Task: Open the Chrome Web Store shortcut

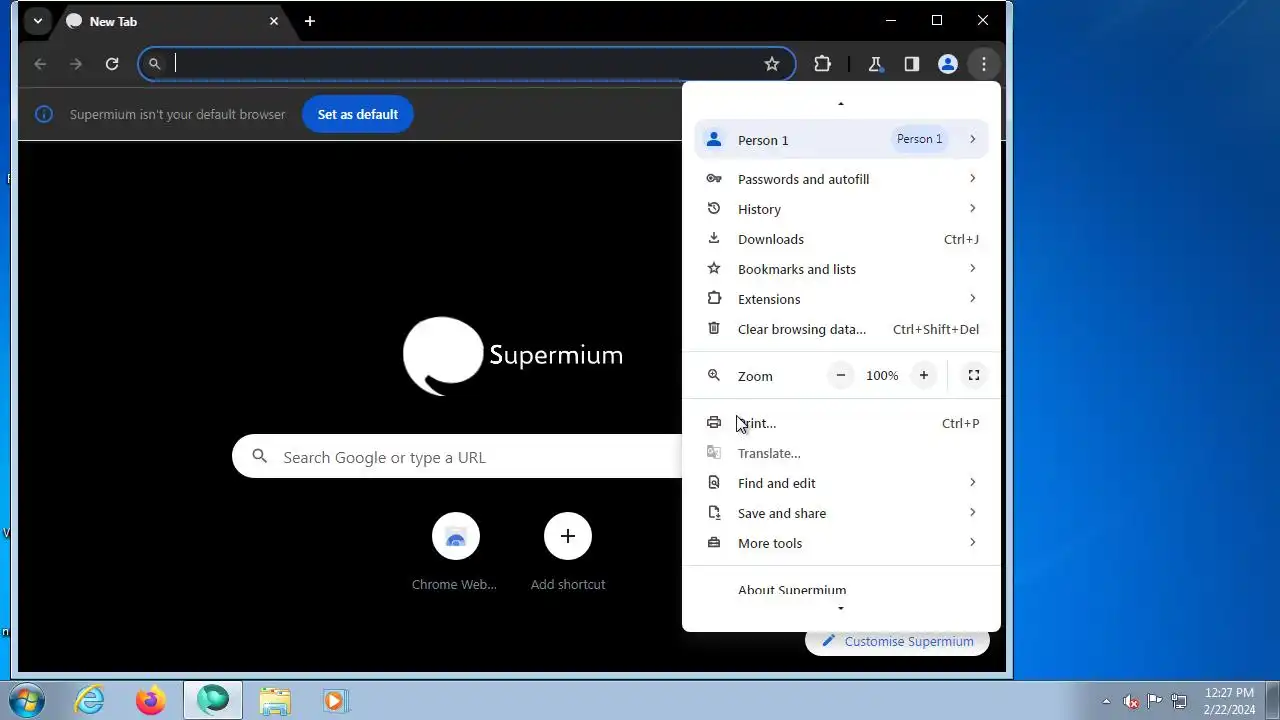Action: pyautogui.click(x=455, y=553)
